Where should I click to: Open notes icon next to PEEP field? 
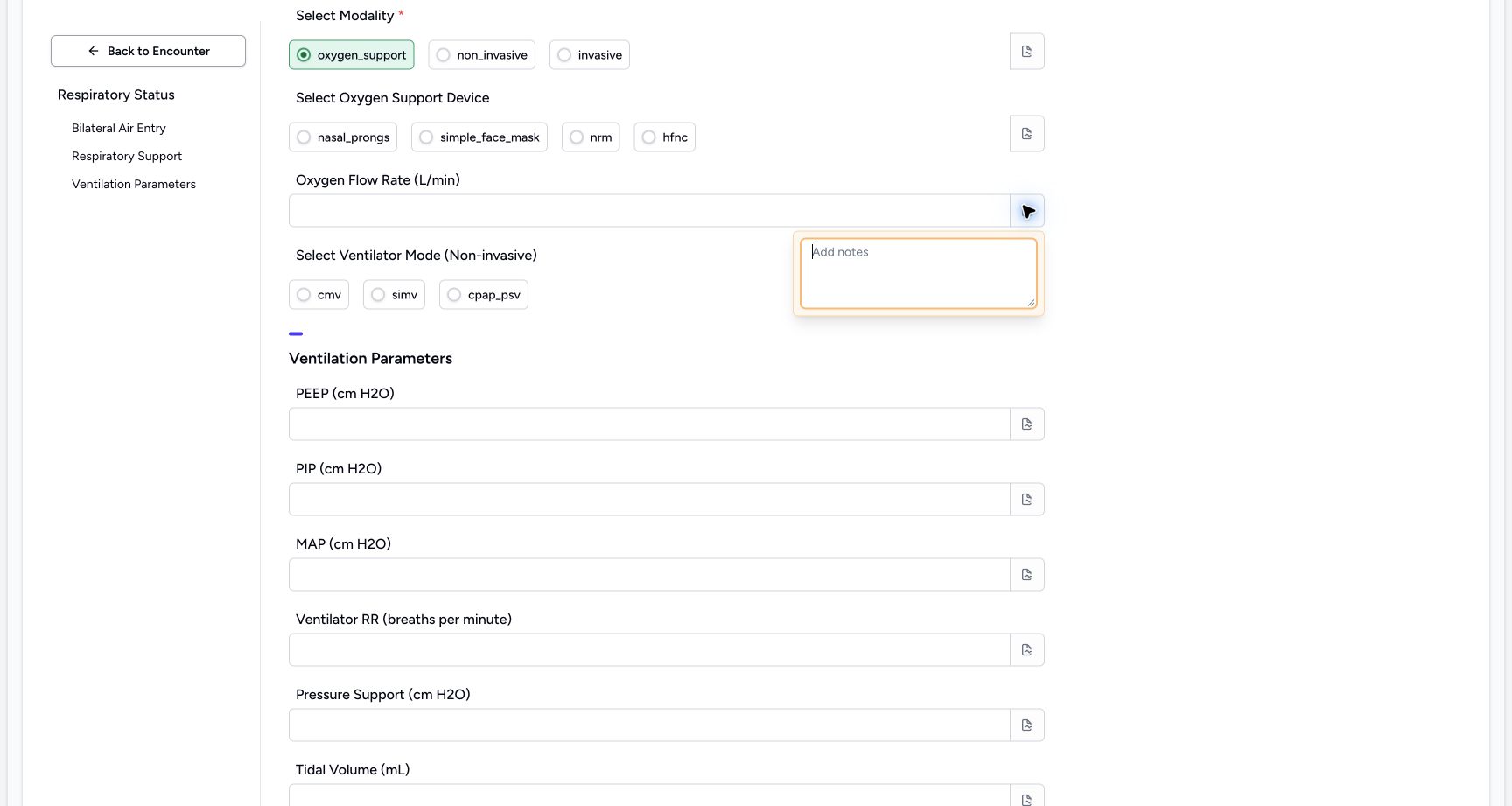point(1026,424)
